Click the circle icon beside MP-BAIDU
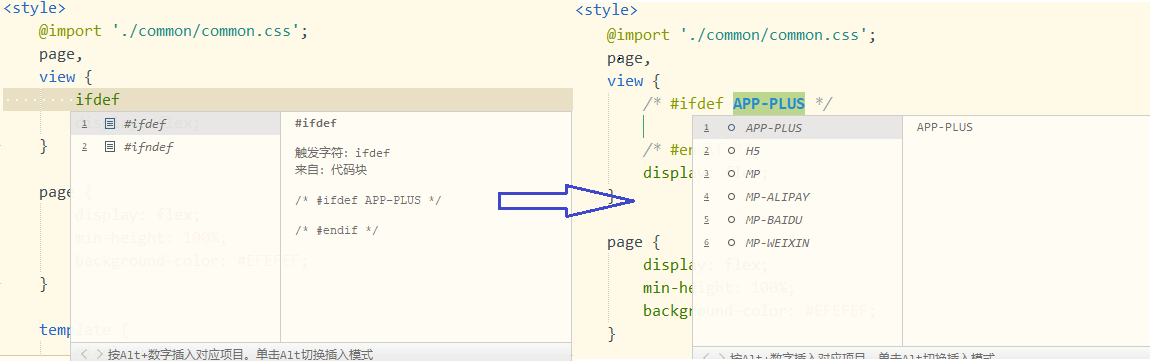Screen dimensions: 1150x361 (x=731, y=219)
